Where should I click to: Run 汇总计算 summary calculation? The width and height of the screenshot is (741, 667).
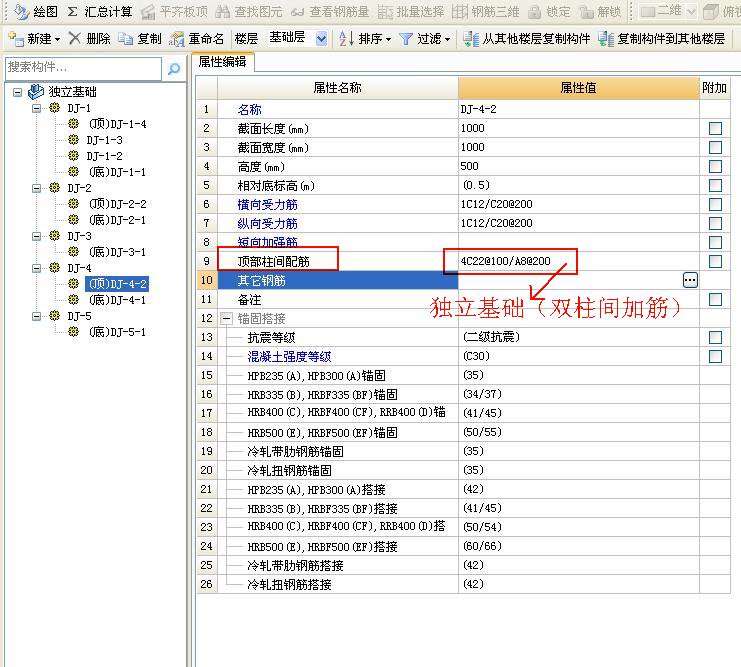pos(100,11)
